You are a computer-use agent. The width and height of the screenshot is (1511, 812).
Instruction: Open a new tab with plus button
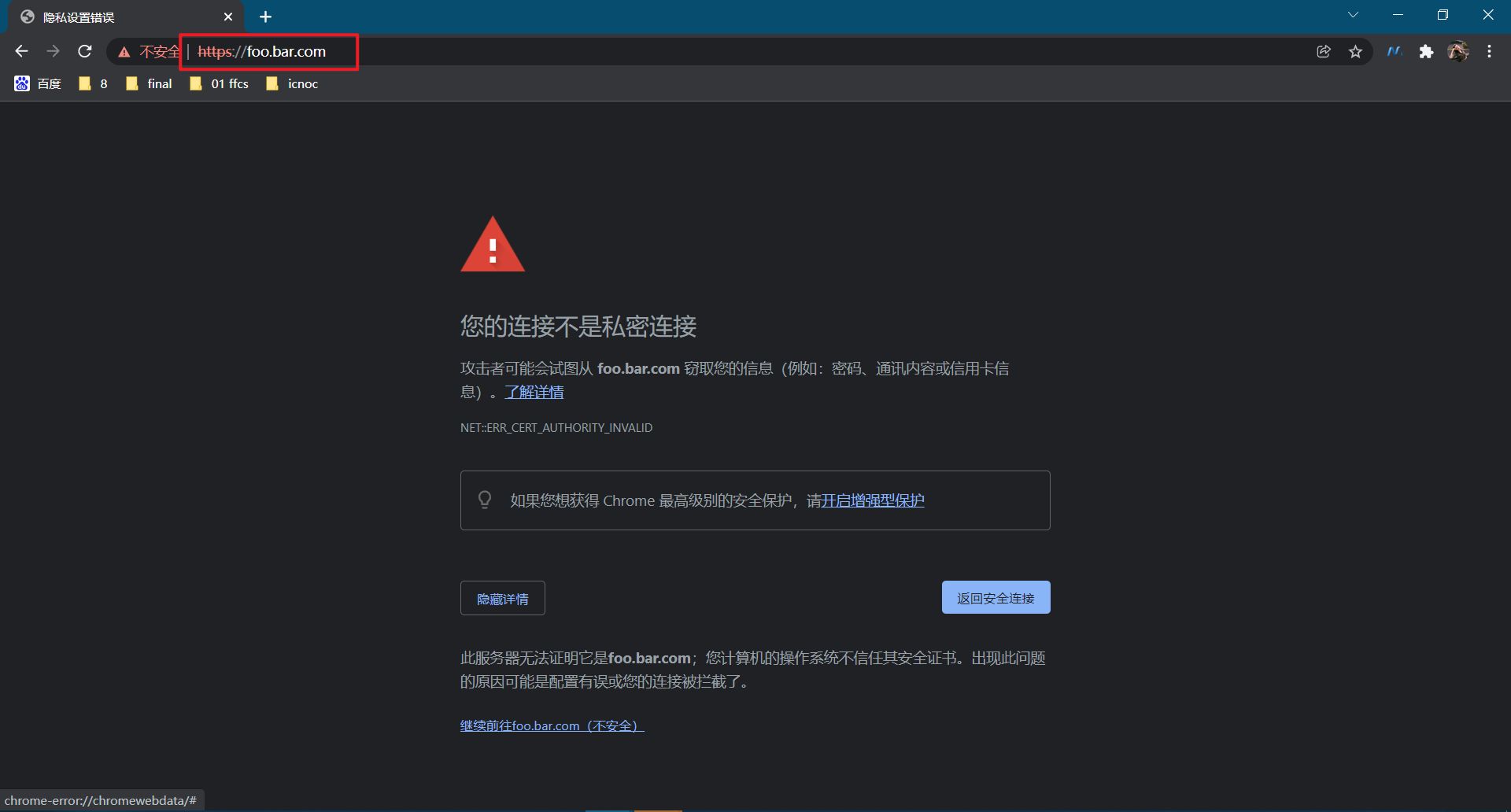pos(265,17)
